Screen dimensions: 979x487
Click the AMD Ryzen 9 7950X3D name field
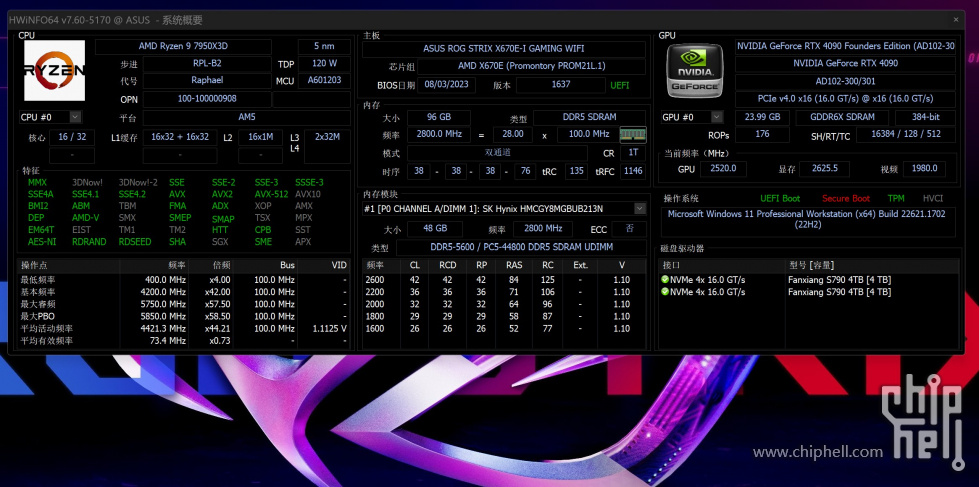tap(183, 47)
